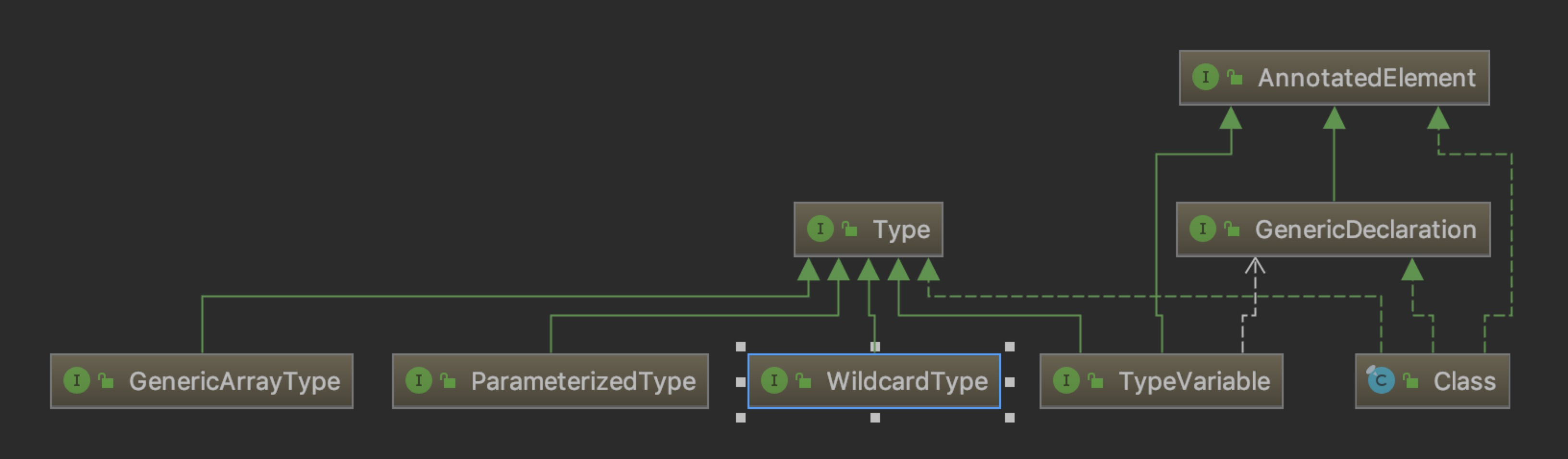The image size is (1568, 459).
Task: Click the public lock icon beside GenericArrayType
Action: point(106,381)
